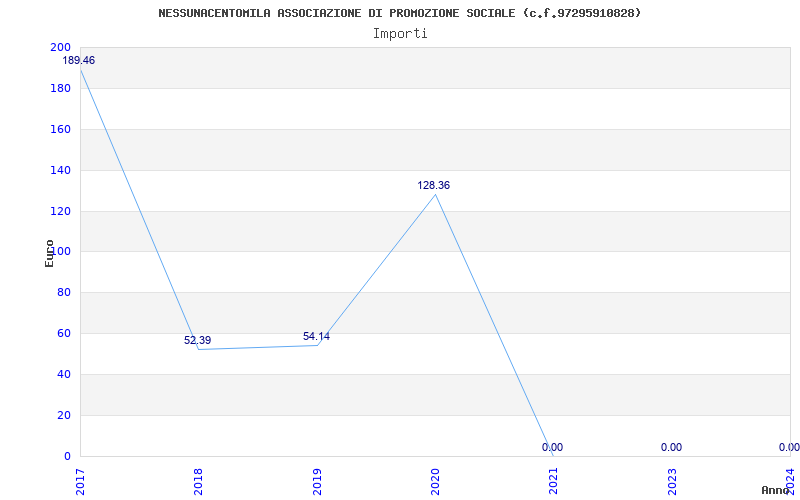Click the 2023 x-axis label

point(672,482)
